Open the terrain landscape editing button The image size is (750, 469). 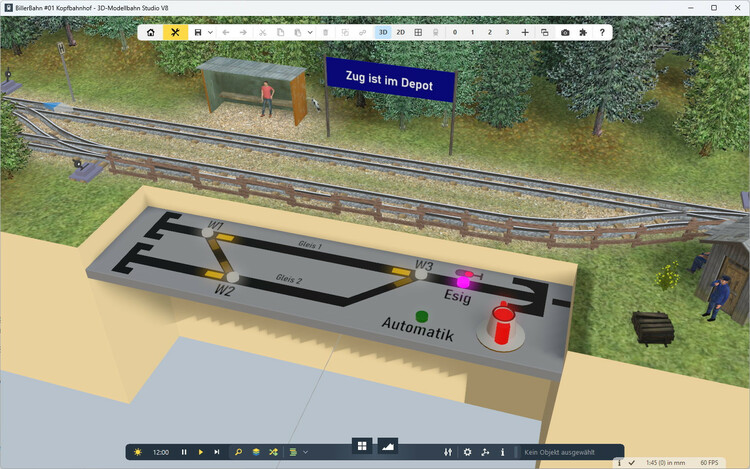pos(388,446)
